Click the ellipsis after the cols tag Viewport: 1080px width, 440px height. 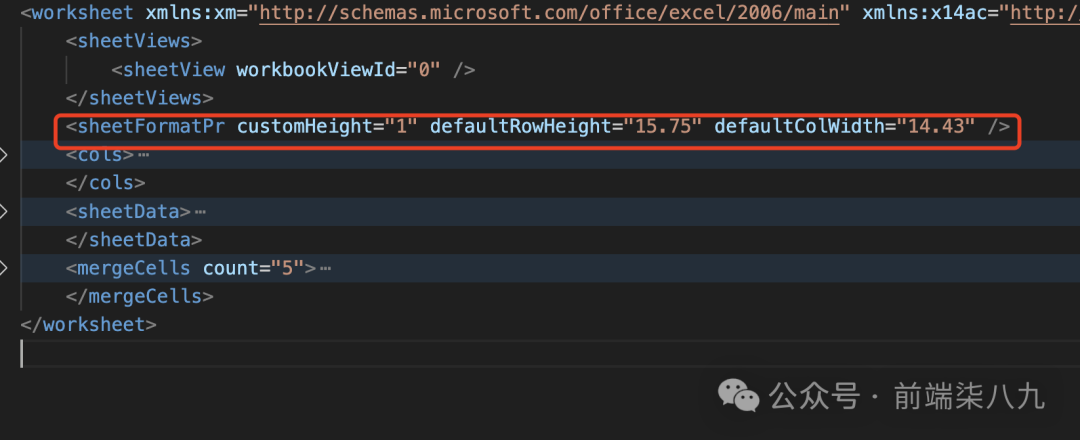143,156
